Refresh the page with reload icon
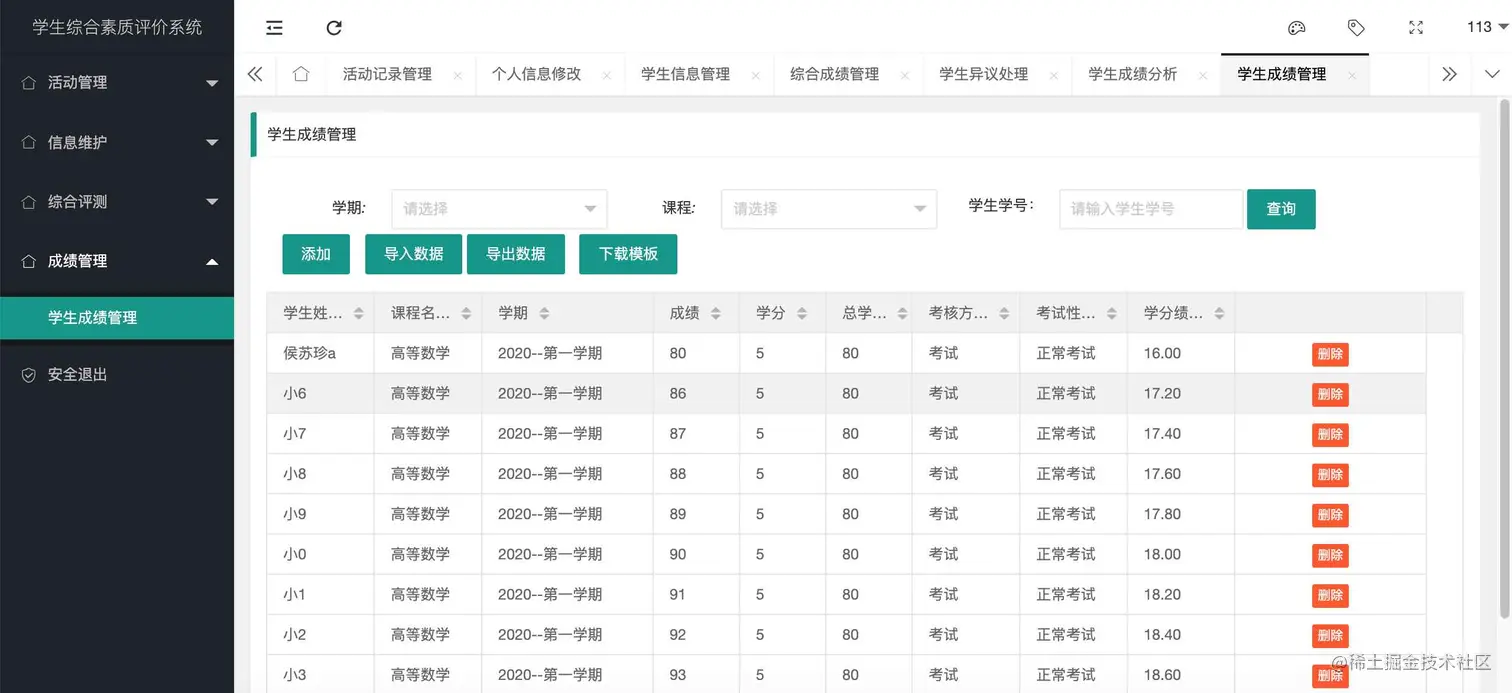 (x=334, y=28)
